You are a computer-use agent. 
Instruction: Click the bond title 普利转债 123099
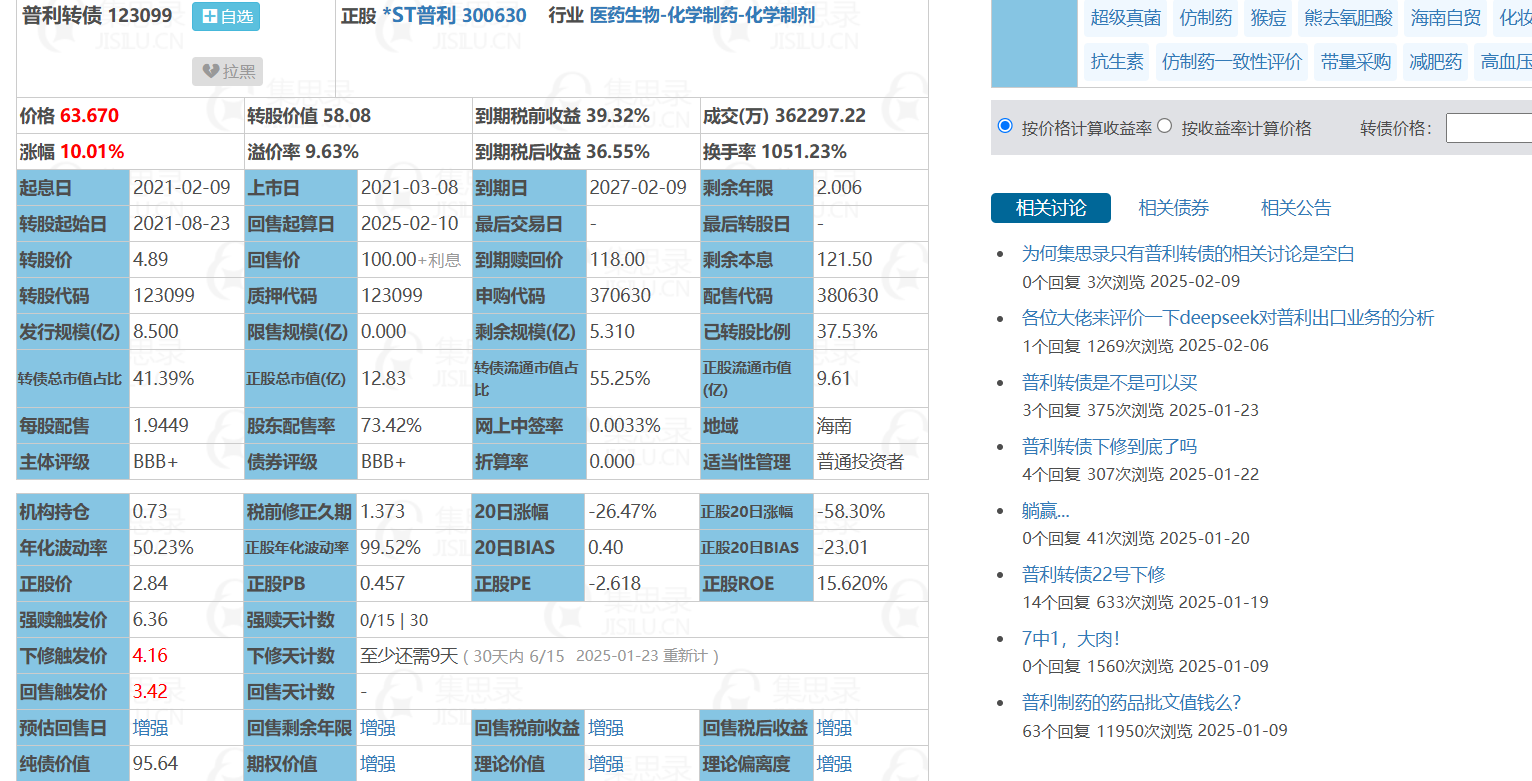(98, 16)
